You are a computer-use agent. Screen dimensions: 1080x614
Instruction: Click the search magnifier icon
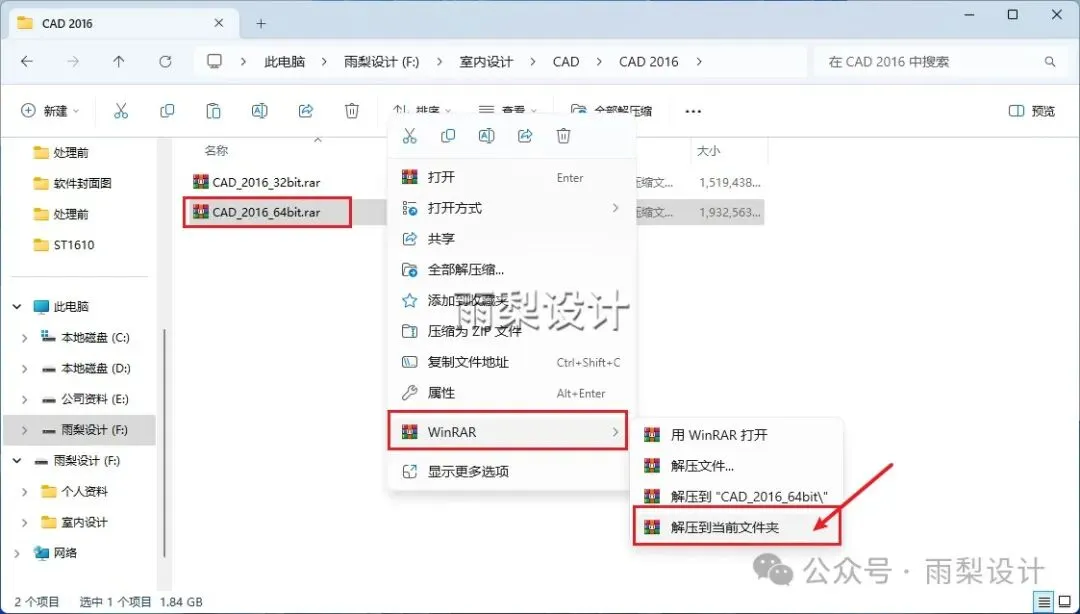click(1050, 62)
